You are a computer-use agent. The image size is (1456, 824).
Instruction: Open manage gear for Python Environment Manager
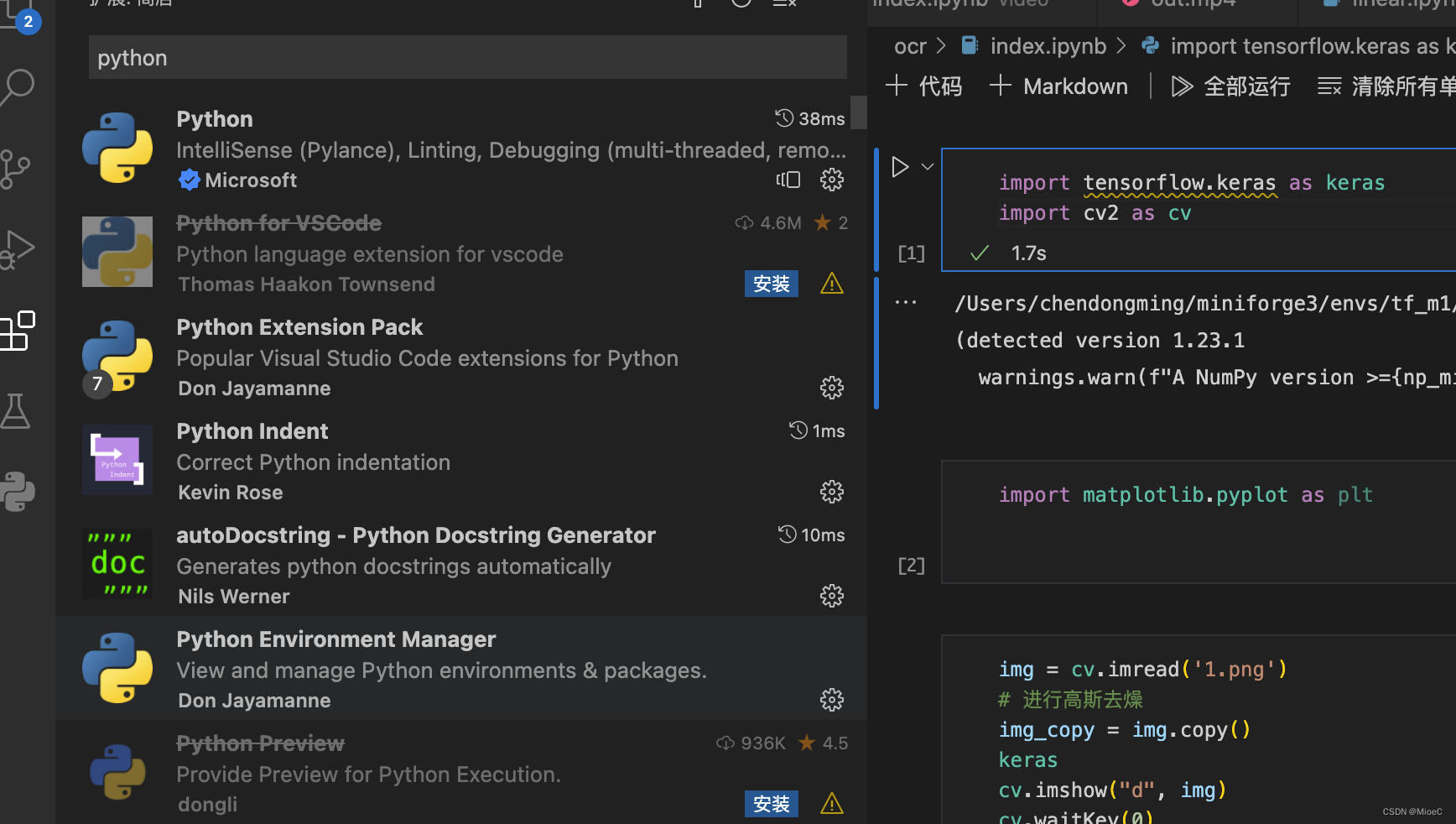tap(832, 700)
